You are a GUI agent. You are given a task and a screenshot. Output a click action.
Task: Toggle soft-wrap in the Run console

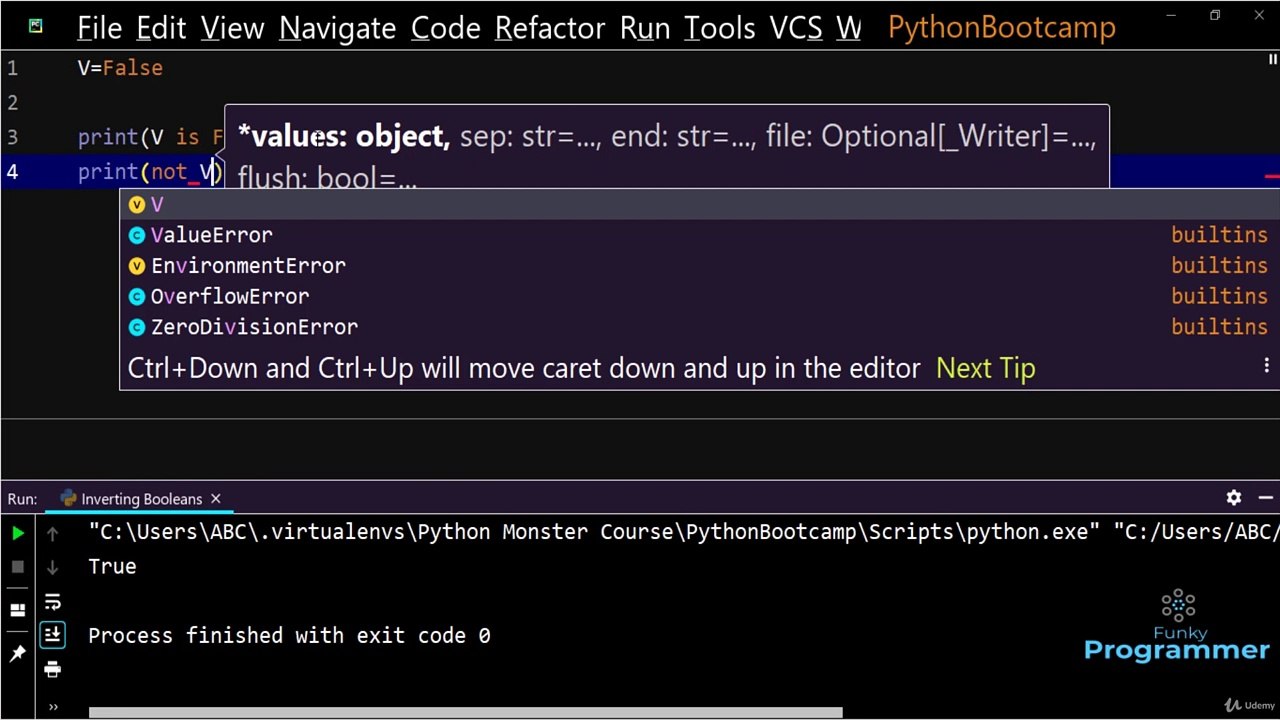point(53,602)
